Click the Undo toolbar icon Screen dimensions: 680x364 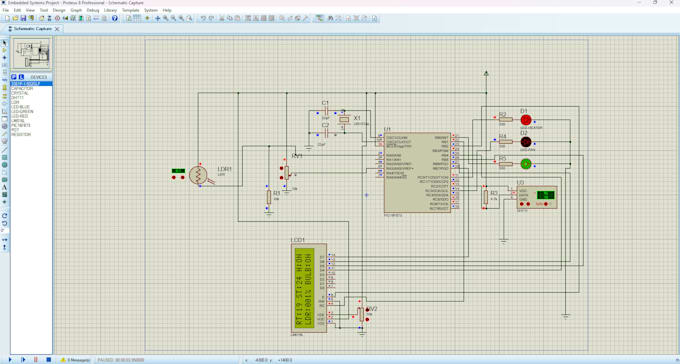pos(203,18)
